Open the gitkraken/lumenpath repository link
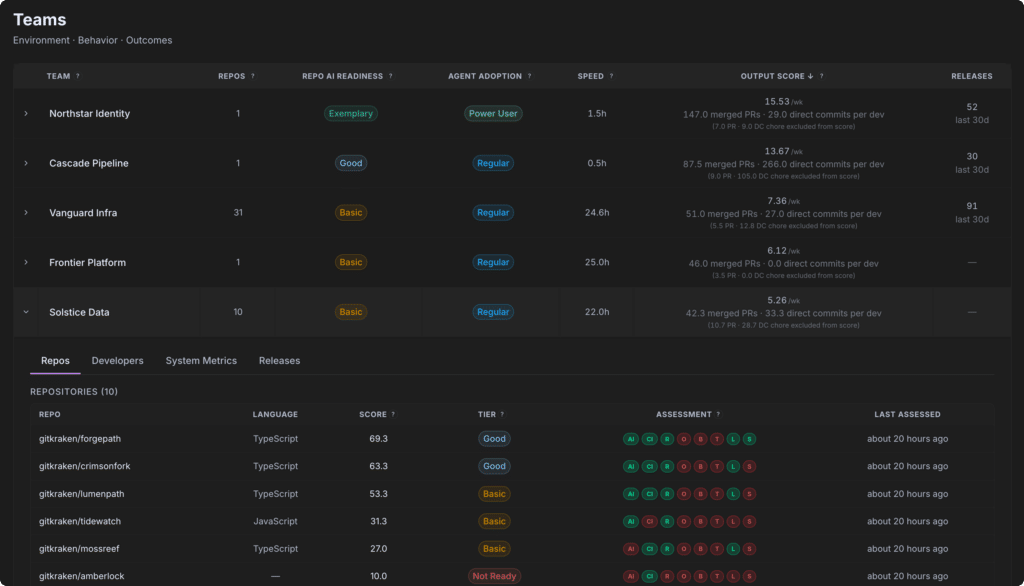Screen dimensions: 1024x586 coord(82,494)
